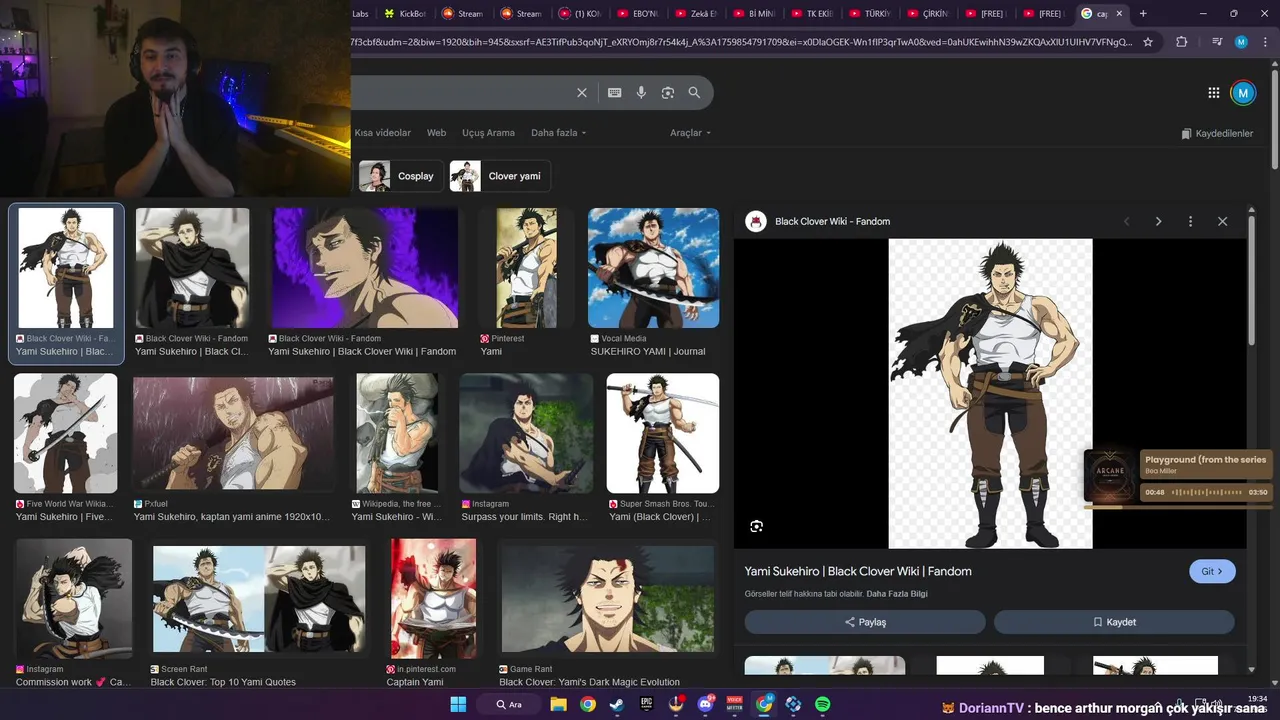
Task: Switch to the TÜRKİY YouTube tab
Action: pyautogui.click(x=869, y=13)
